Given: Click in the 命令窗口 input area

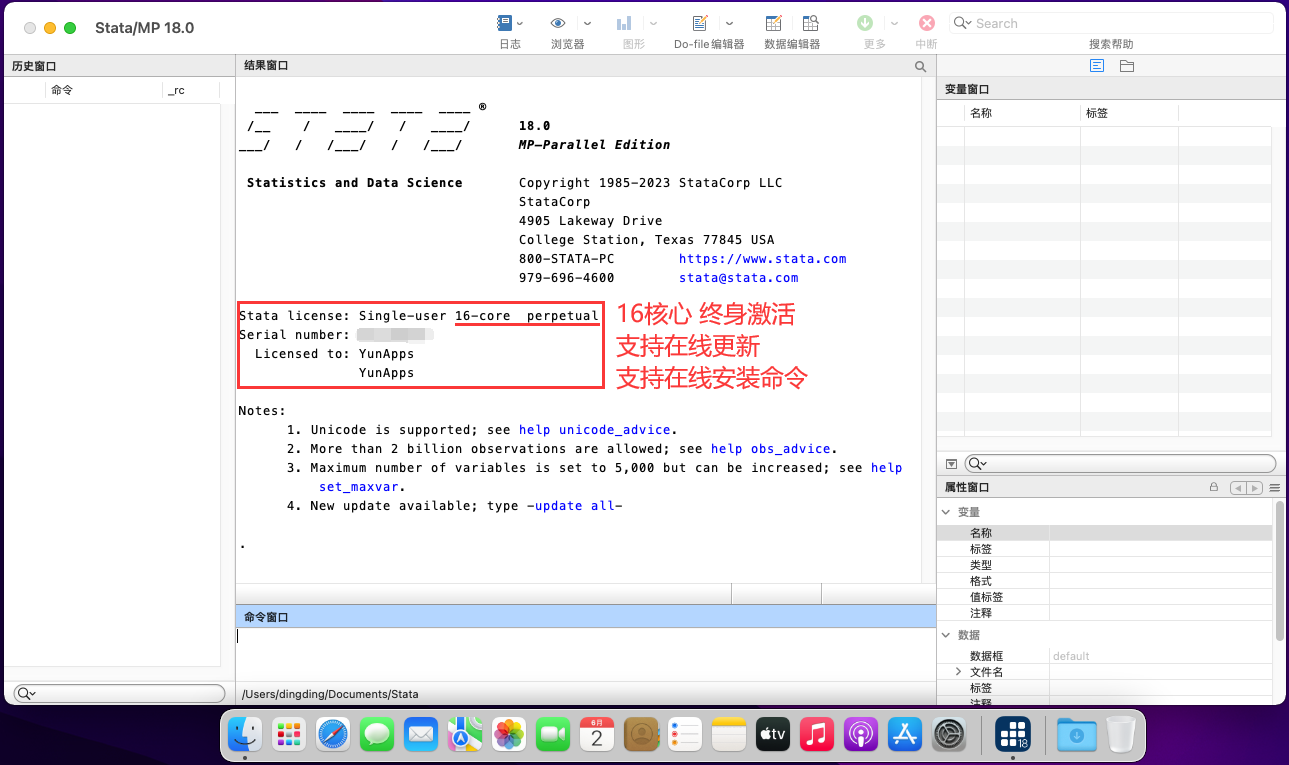Looking at the screenshot, I should [x=585, y=654].
